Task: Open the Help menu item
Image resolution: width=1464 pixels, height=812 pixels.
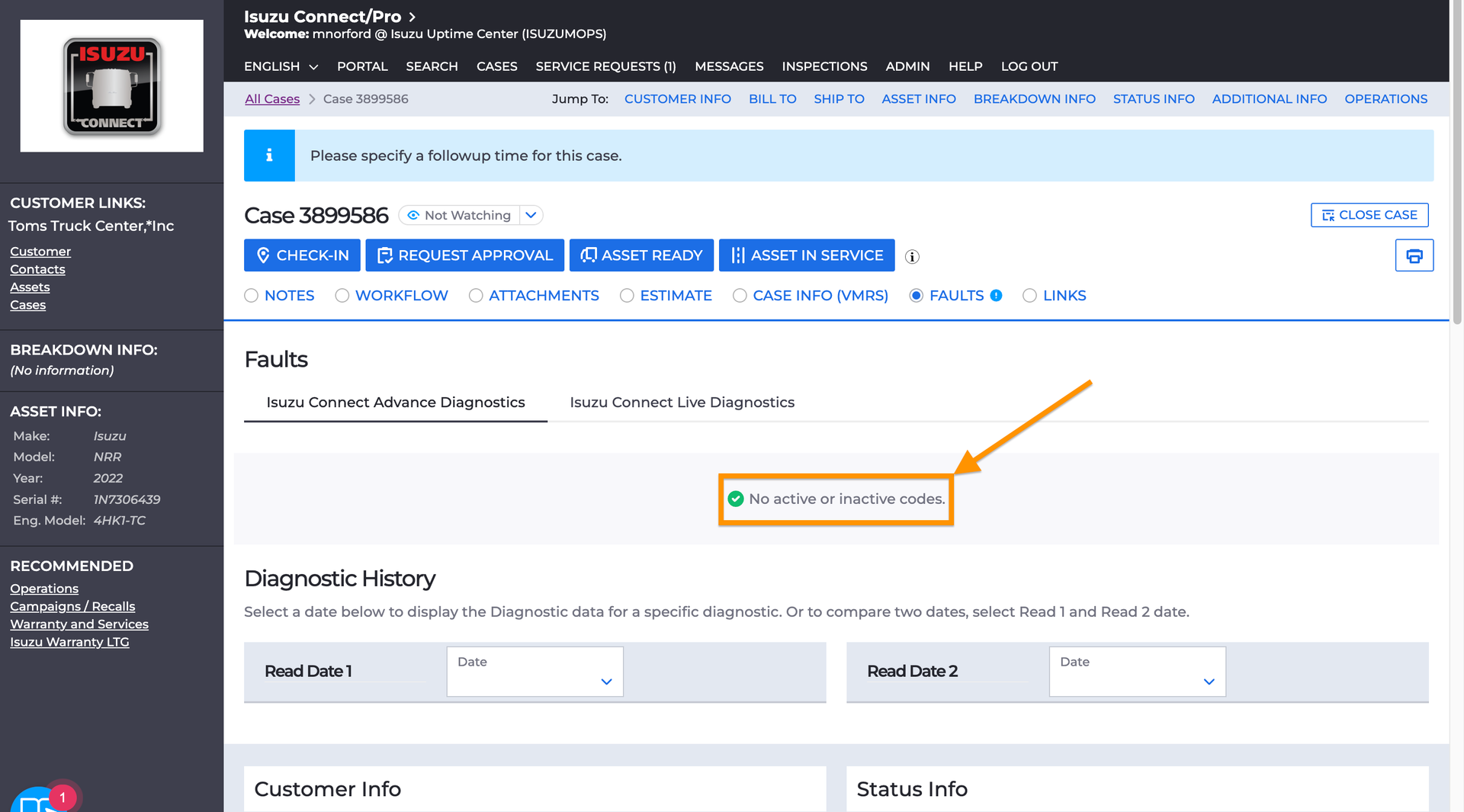Action: (x=965, y=66)
